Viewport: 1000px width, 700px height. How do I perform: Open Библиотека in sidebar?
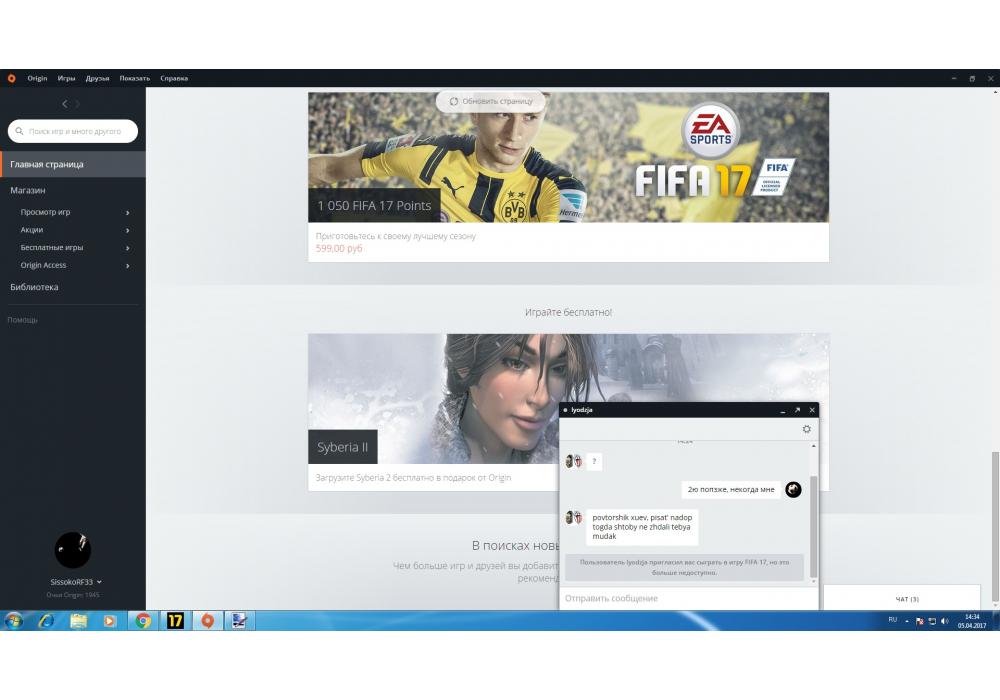[34, 287]
